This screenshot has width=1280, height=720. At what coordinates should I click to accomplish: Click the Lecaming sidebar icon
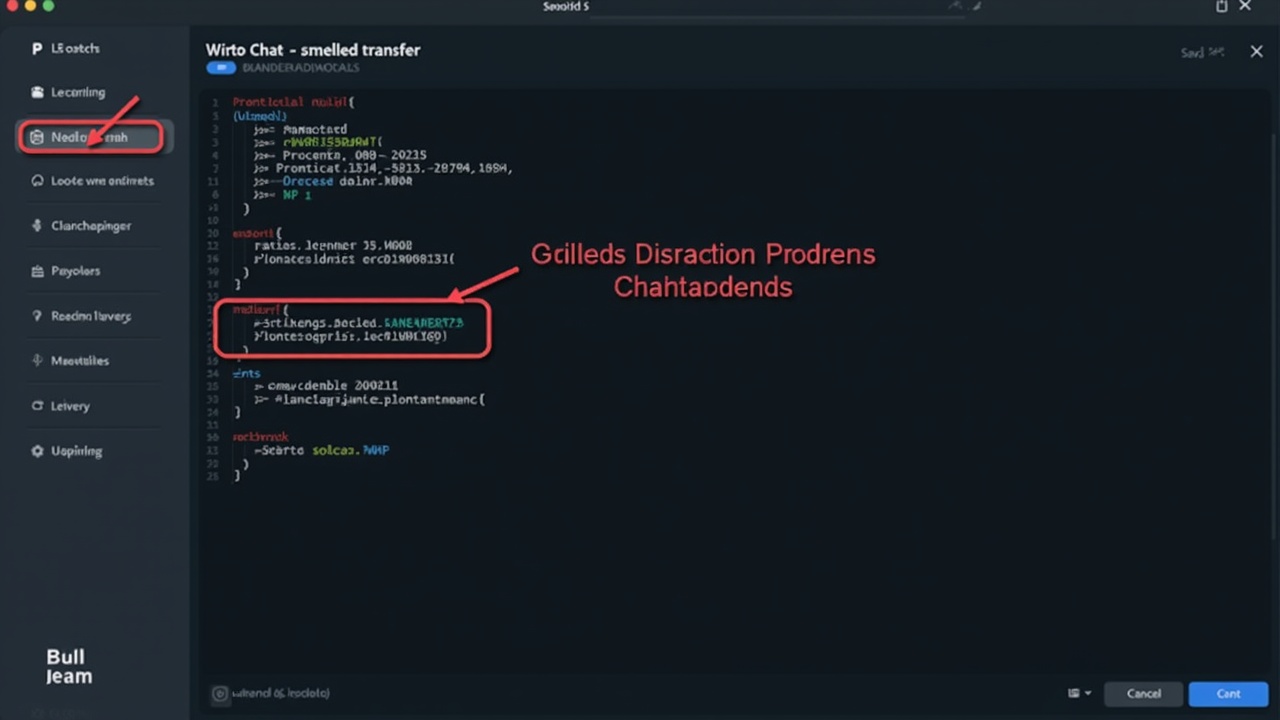tap(37, 92)
